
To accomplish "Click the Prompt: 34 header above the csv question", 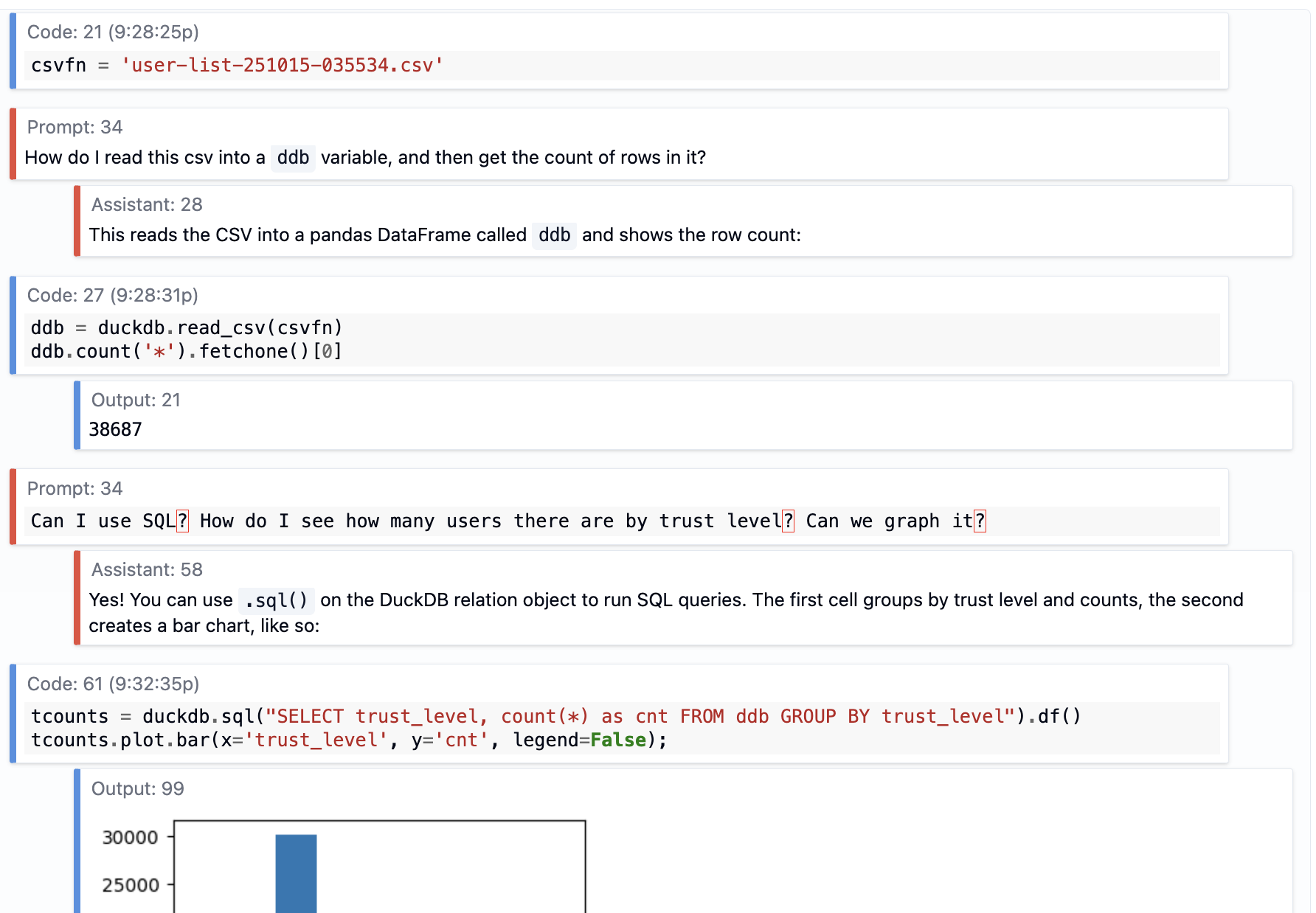I will click(75, 127).
